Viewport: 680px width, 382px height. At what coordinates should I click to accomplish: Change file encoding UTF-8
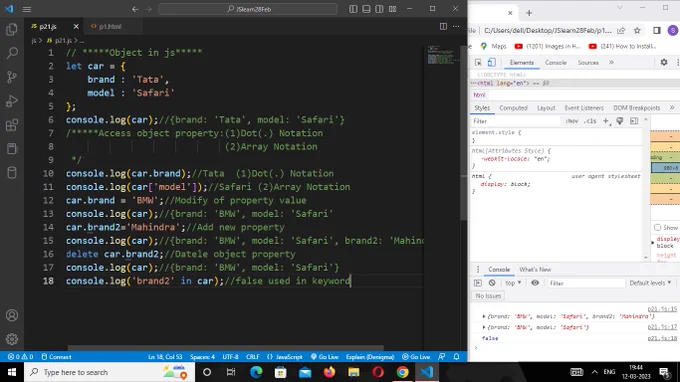[230, 357]
